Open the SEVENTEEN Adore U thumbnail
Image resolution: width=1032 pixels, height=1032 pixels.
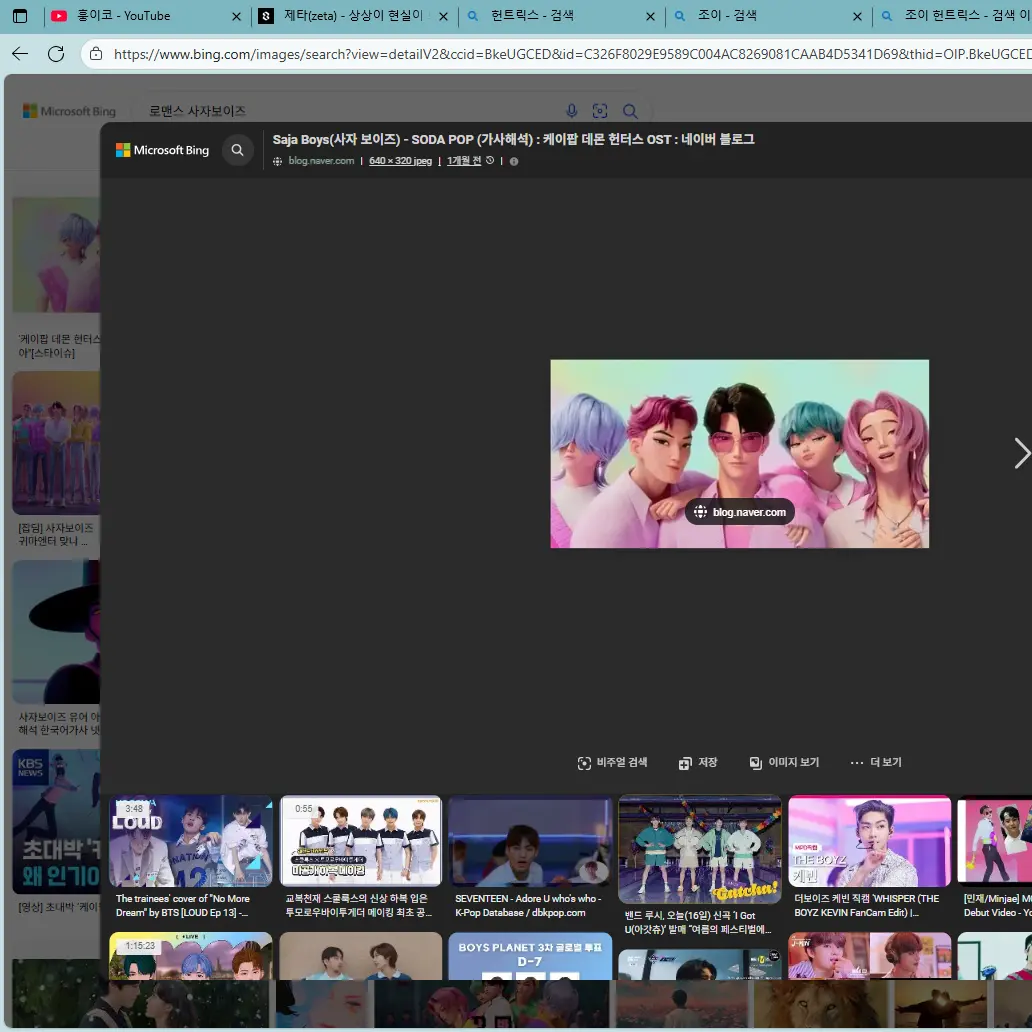[x=530, y=841]
